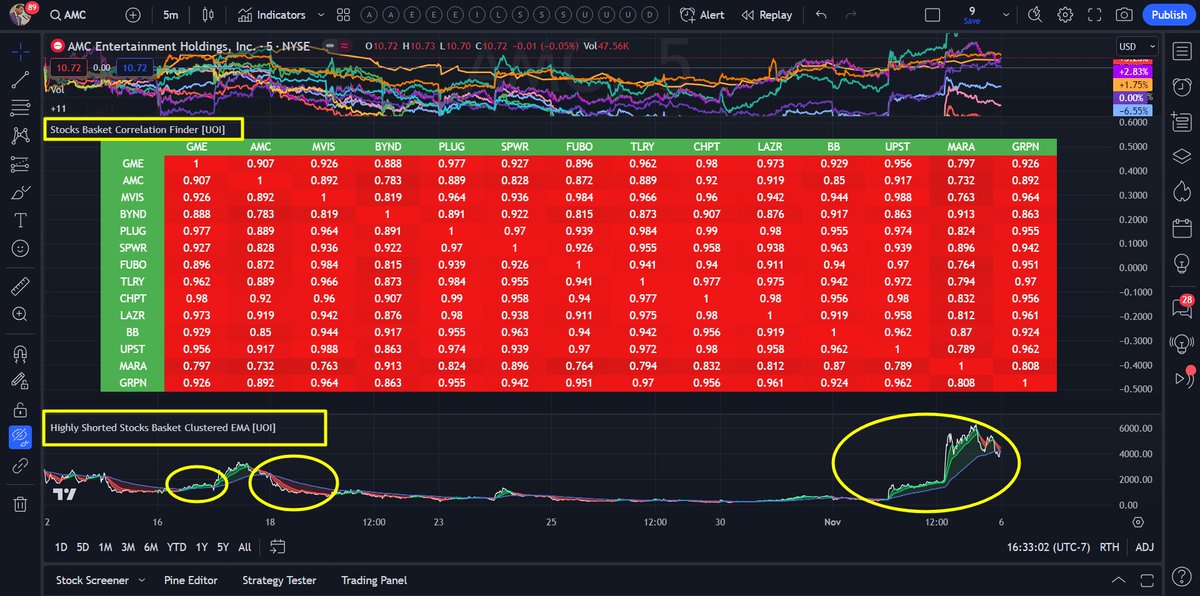
Task: Open the quick search lightning icon
Action: tap(1037, 15)
